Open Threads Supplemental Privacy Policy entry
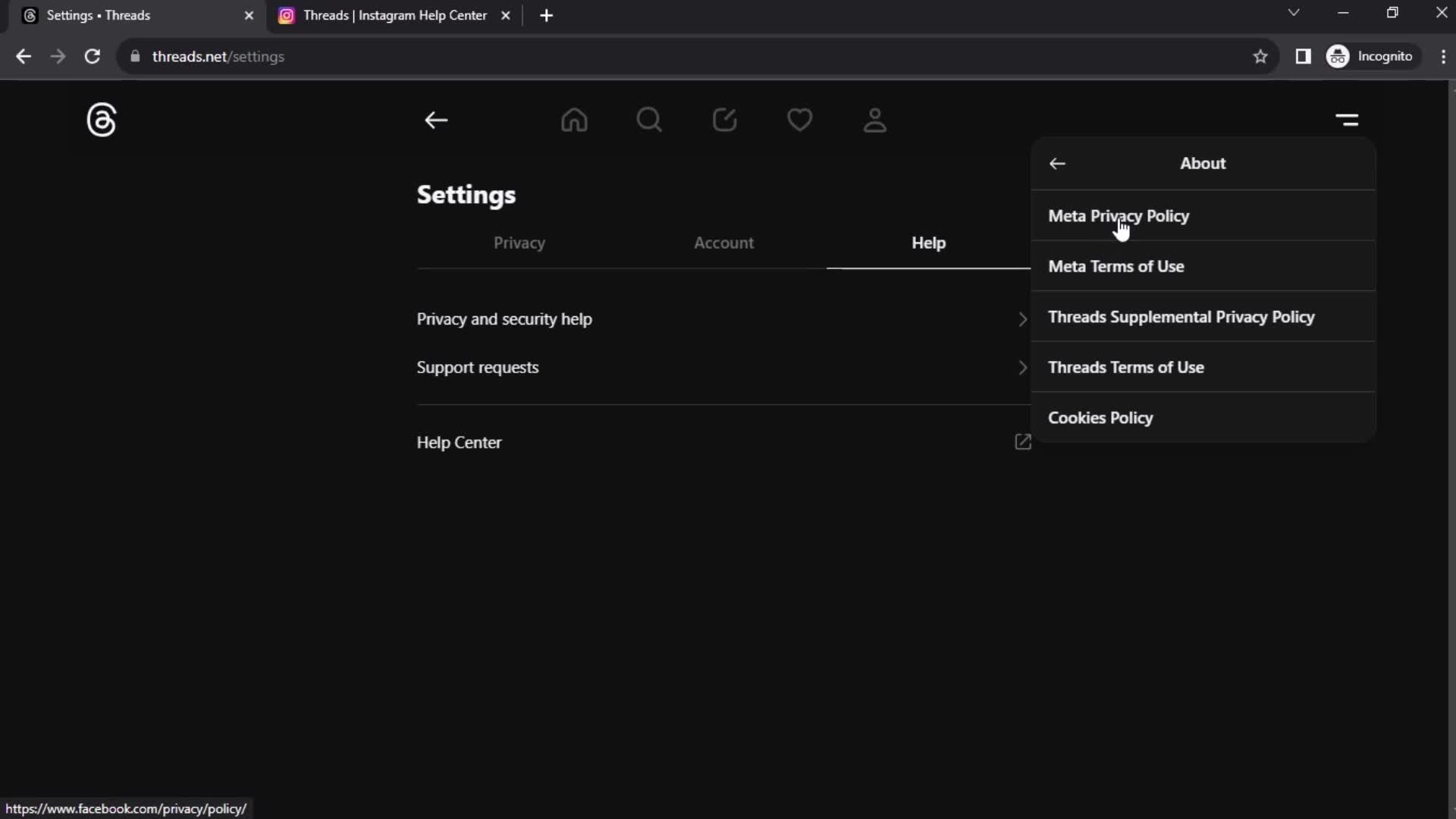Screen dimensions: 1456x819 click(1203, 317)
